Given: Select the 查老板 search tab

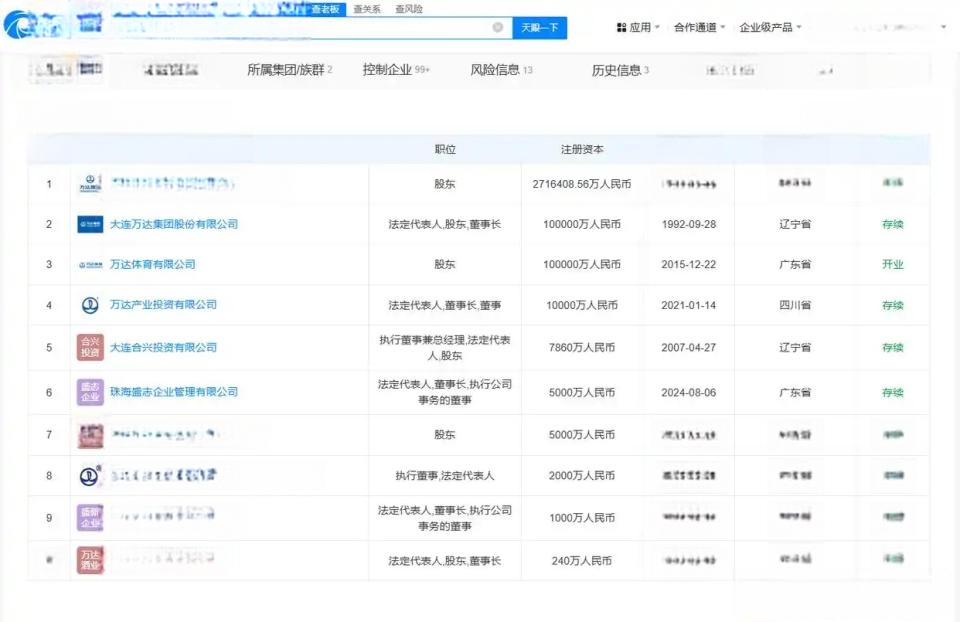Looking at the screenshot, I should 325,9.
